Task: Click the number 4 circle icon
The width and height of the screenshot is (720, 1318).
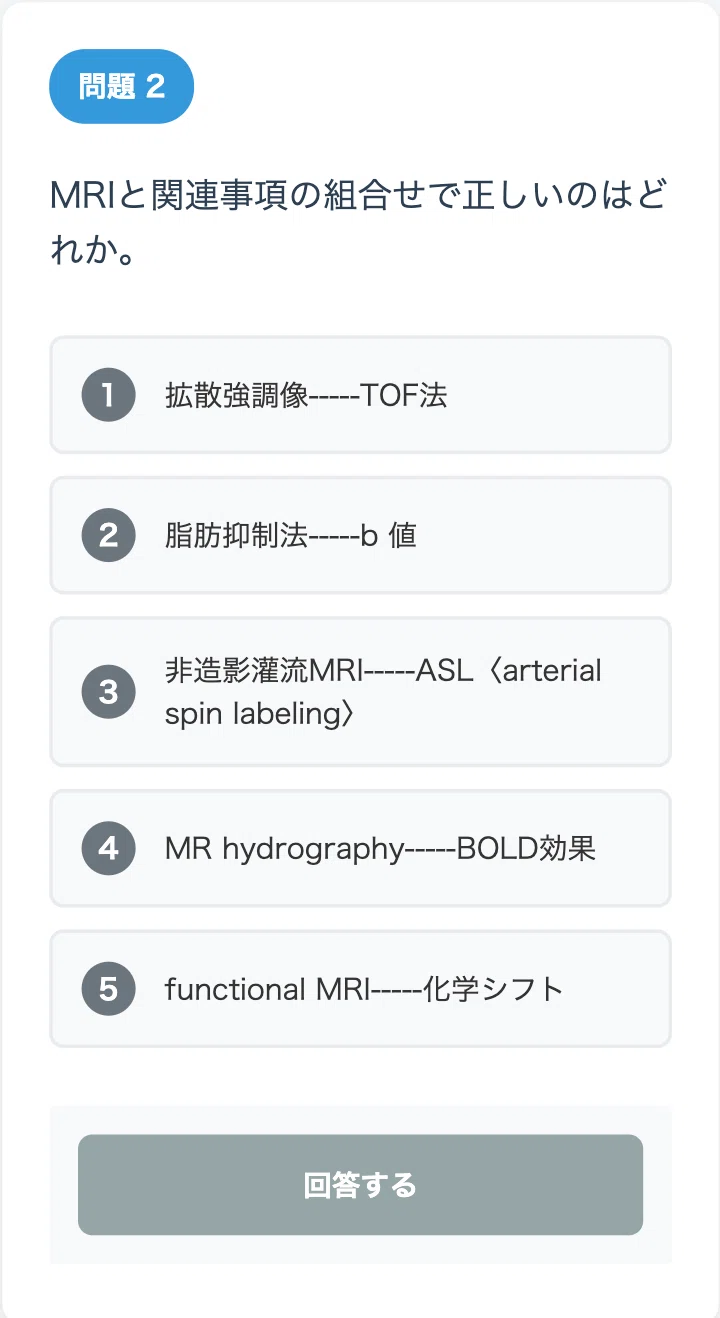Action: click(108, 848)
